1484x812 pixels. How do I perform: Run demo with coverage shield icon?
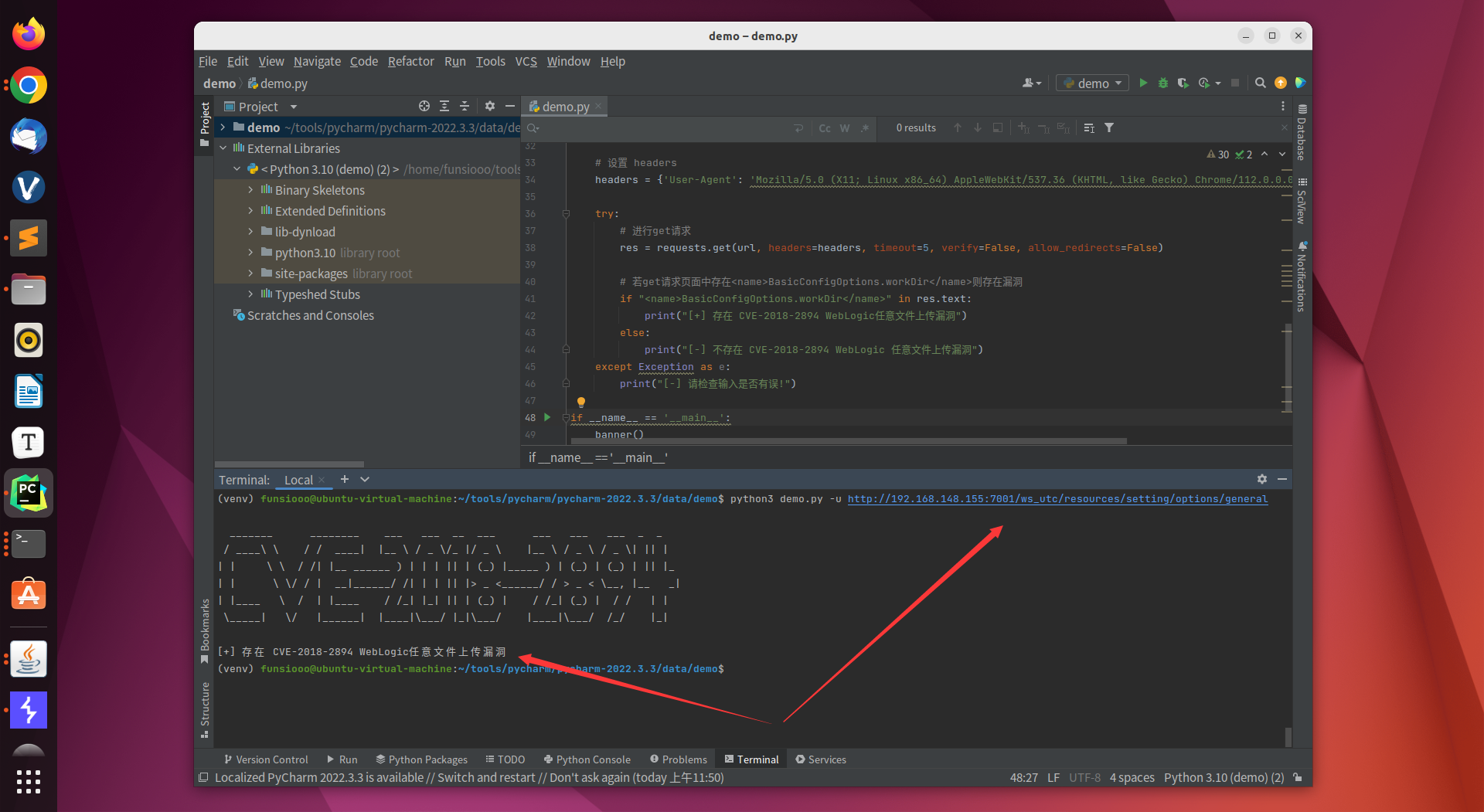1183,83
